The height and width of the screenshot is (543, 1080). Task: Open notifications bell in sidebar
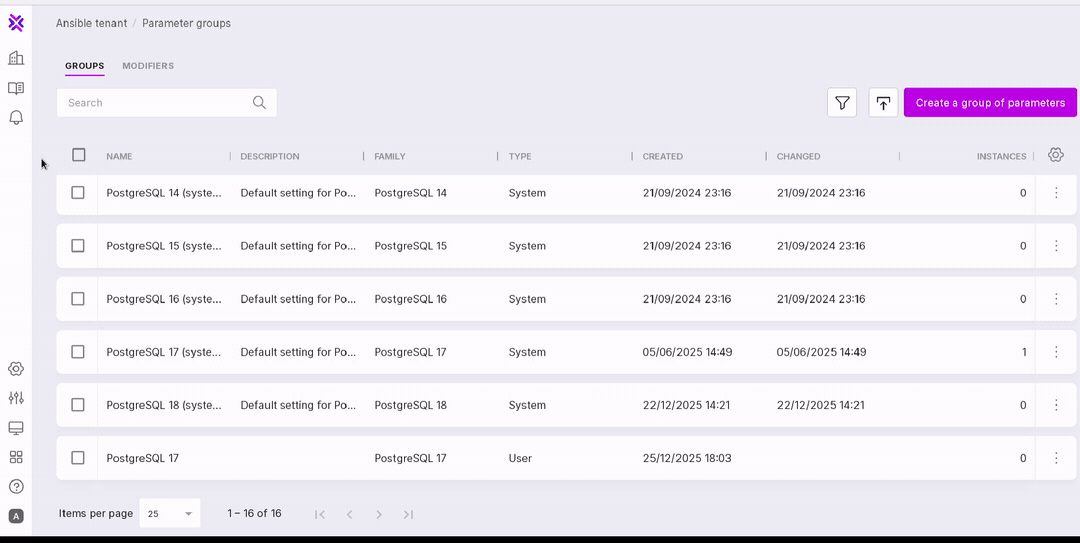pyautogui.click(x=16, y=118)
